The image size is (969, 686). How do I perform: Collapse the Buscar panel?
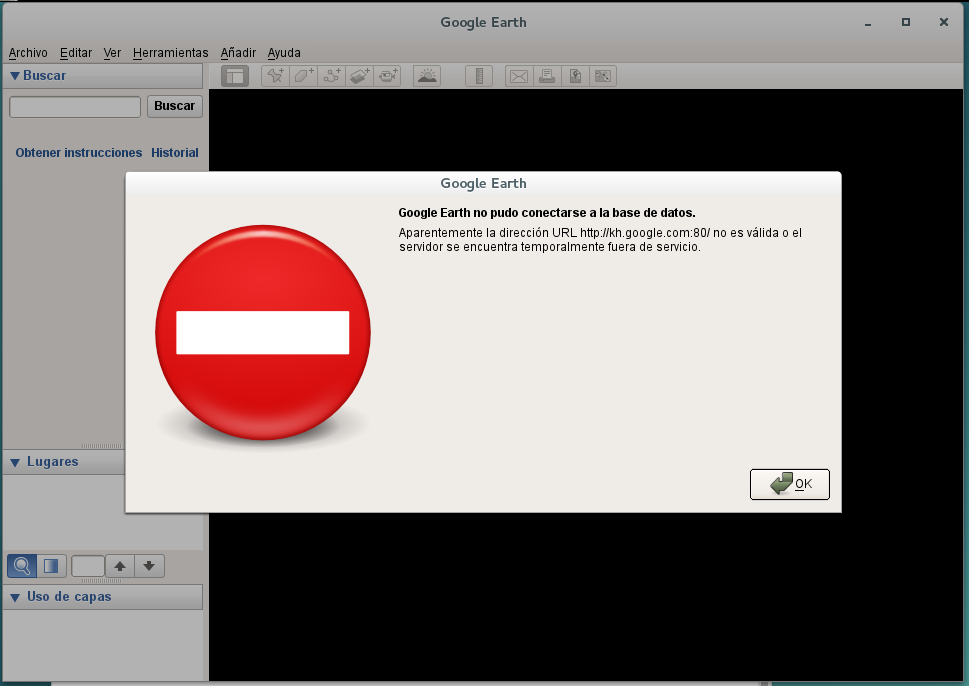tap(15, 75)
